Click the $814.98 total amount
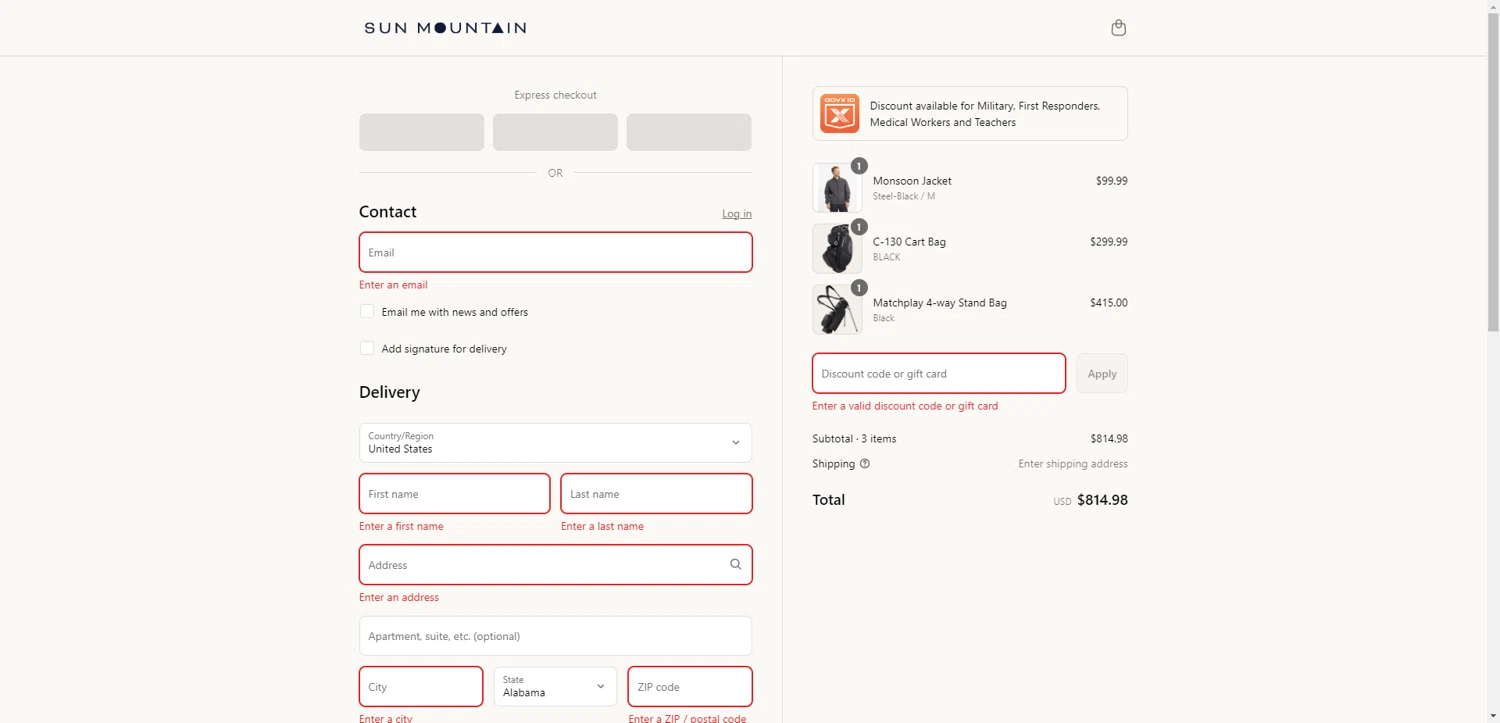Image resolution: width=1500 pixels, height=723 pixels. pyautogui.click(x=1102, y=500)
